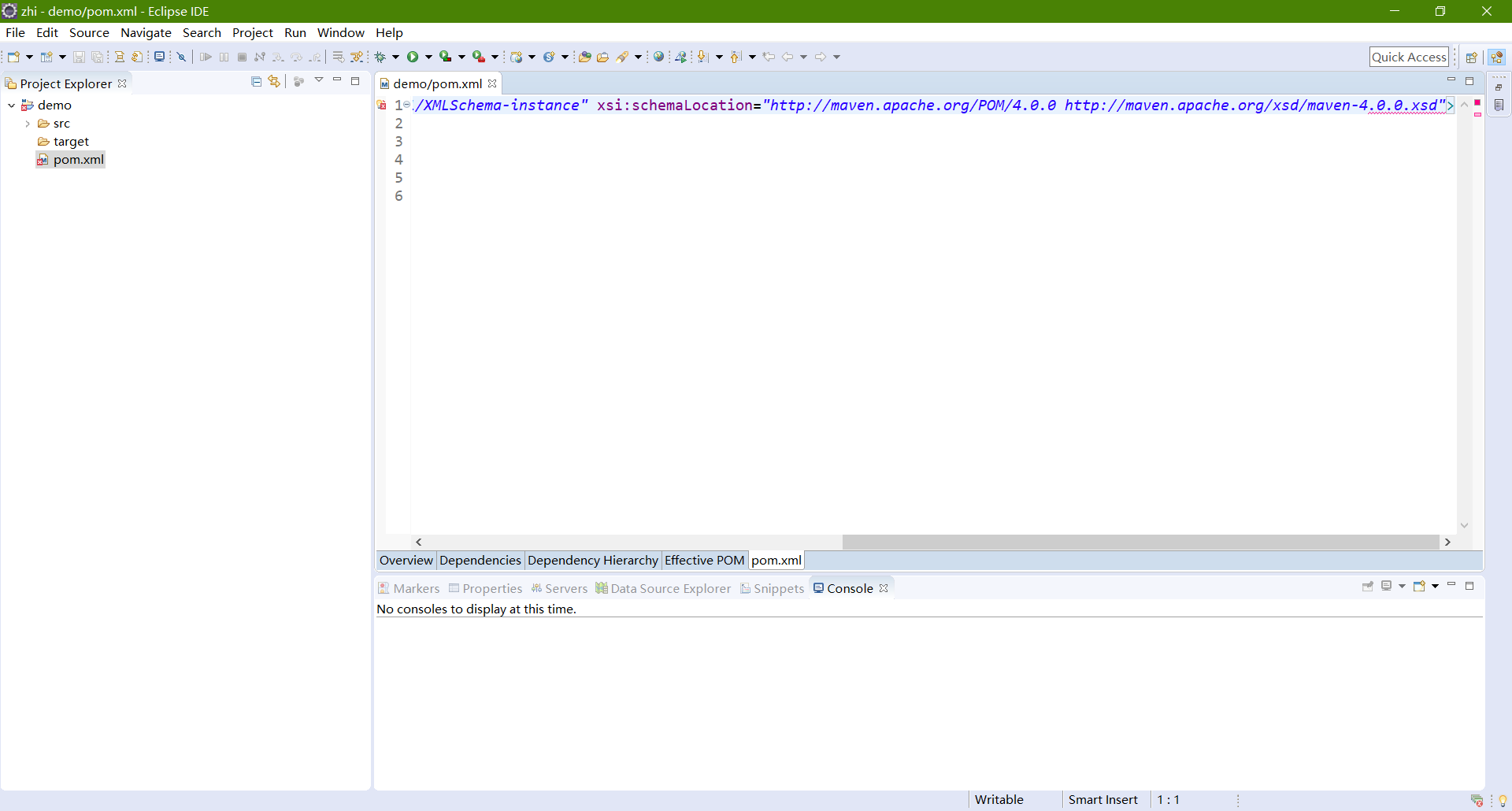The height and width of the screenshot is (811, 1512).
Task: Open the External Tools dropdown arrow
Action: pyautogui.click(x=495, y=57)
